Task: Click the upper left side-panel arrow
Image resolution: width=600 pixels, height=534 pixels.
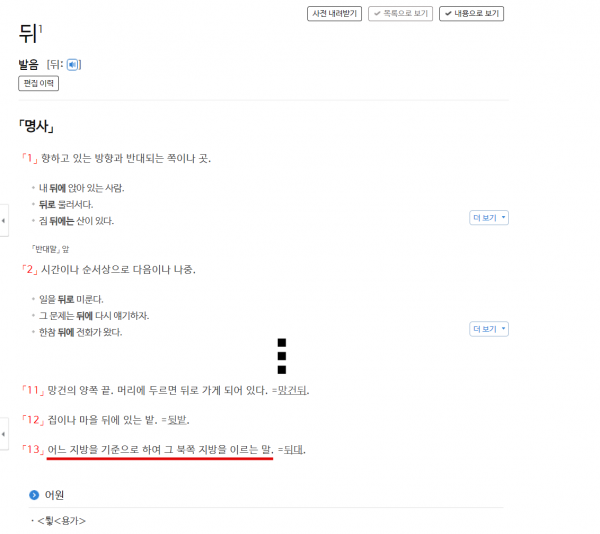Action: tap(3, 221)
